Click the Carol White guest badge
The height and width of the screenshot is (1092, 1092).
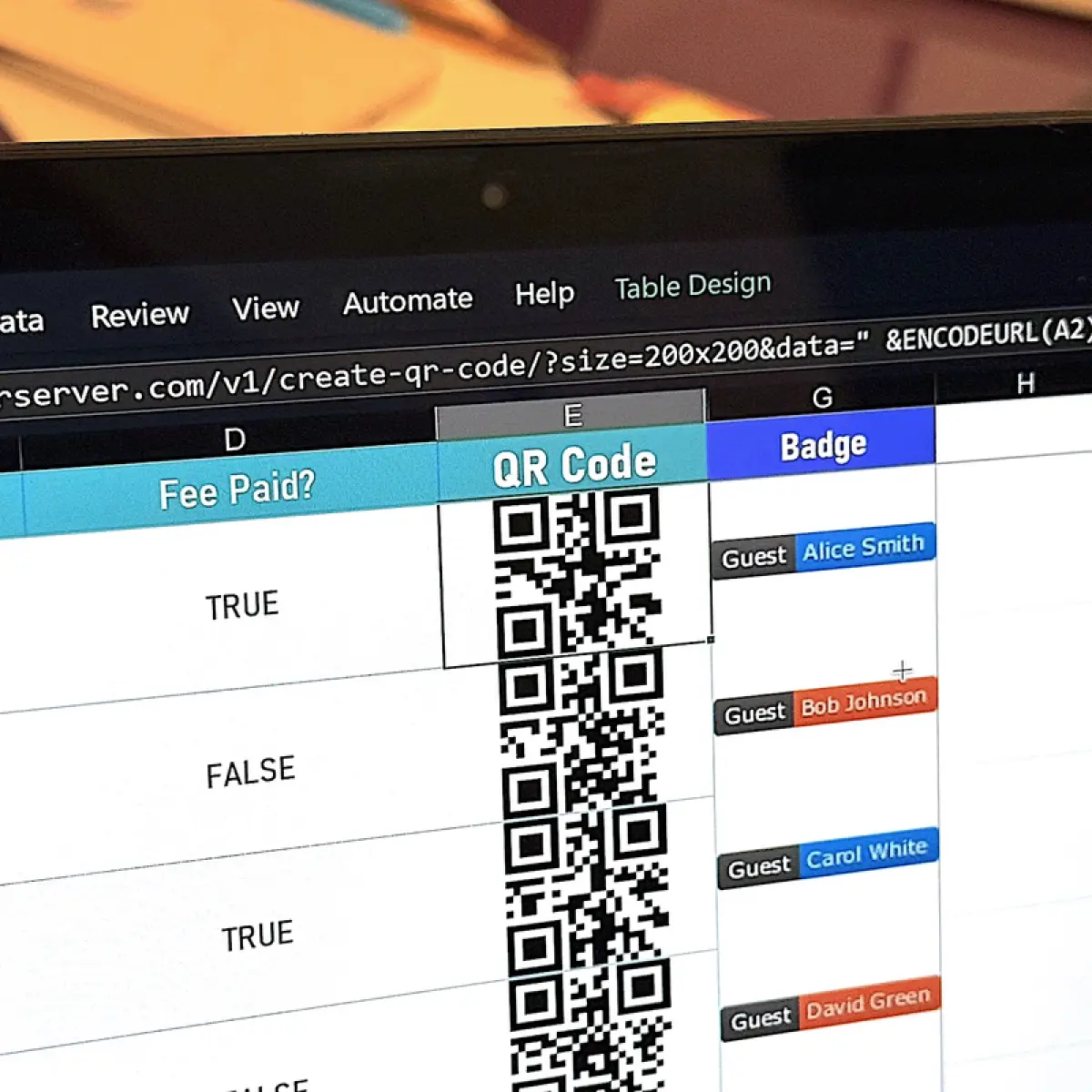click(x=827, y=858)
